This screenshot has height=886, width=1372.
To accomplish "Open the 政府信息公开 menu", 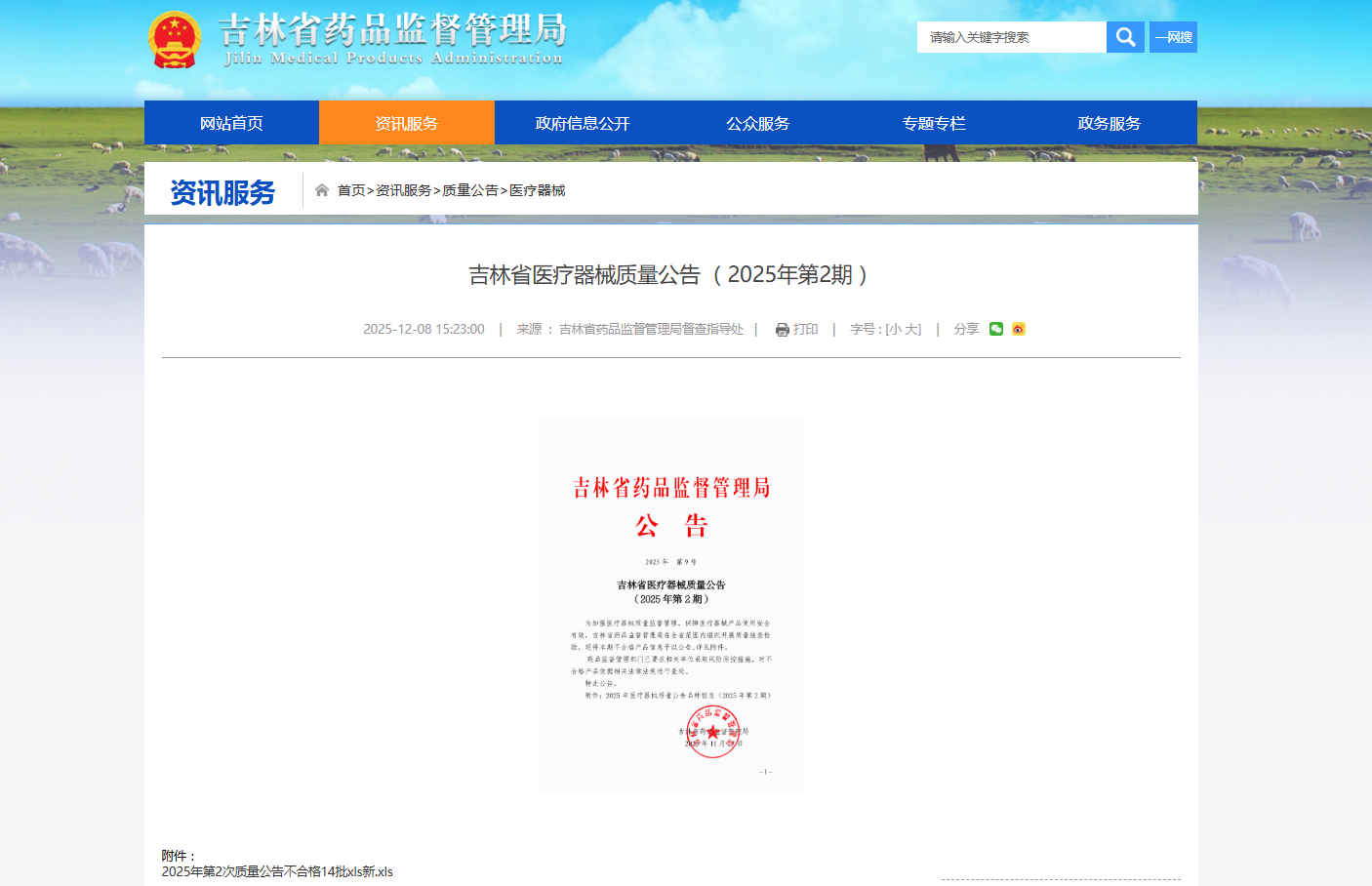I will (583, 123).
